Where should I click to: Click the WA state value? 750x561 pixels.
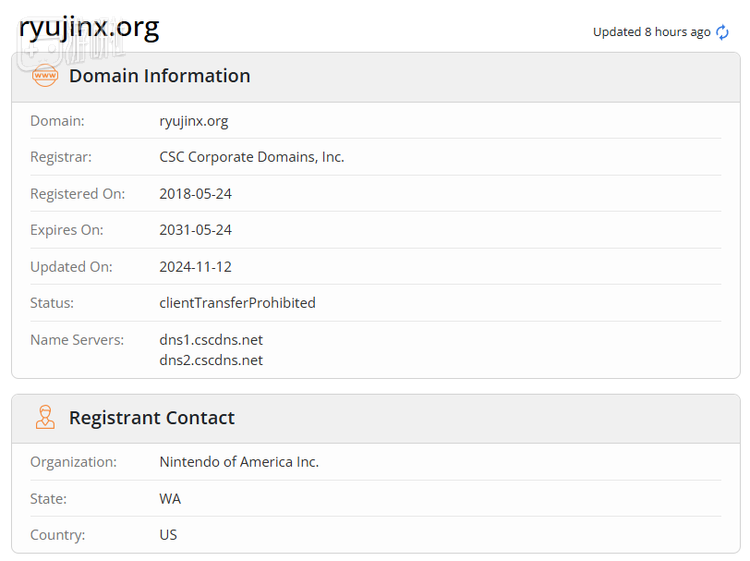coord(170,499)
